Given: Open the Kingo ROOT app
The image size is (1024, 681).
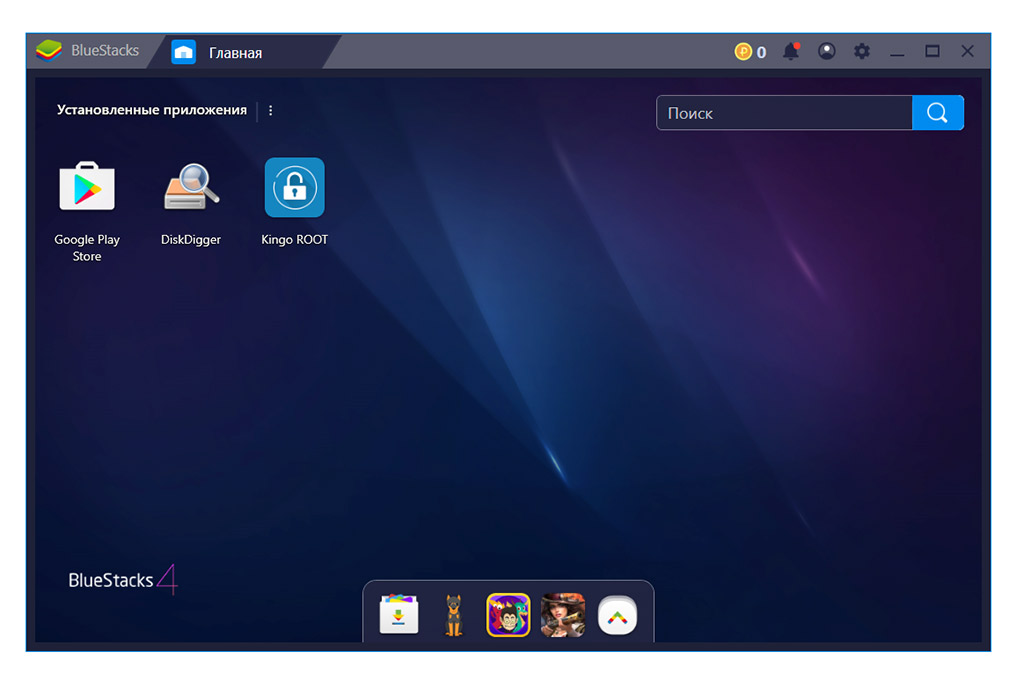Looking at the screenshot, I should pos(295,187).
